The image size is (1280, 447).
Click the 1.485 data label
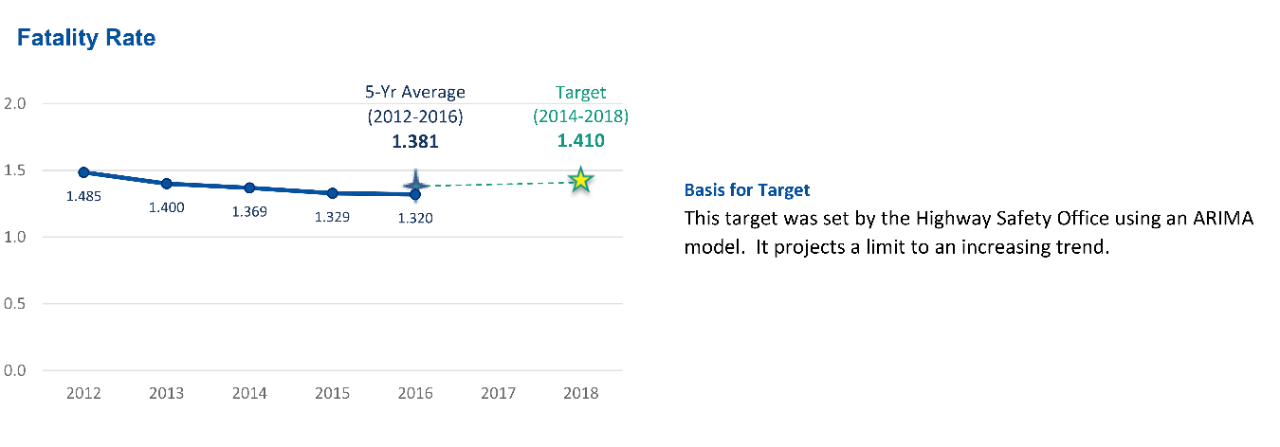[x=84, y=197]
